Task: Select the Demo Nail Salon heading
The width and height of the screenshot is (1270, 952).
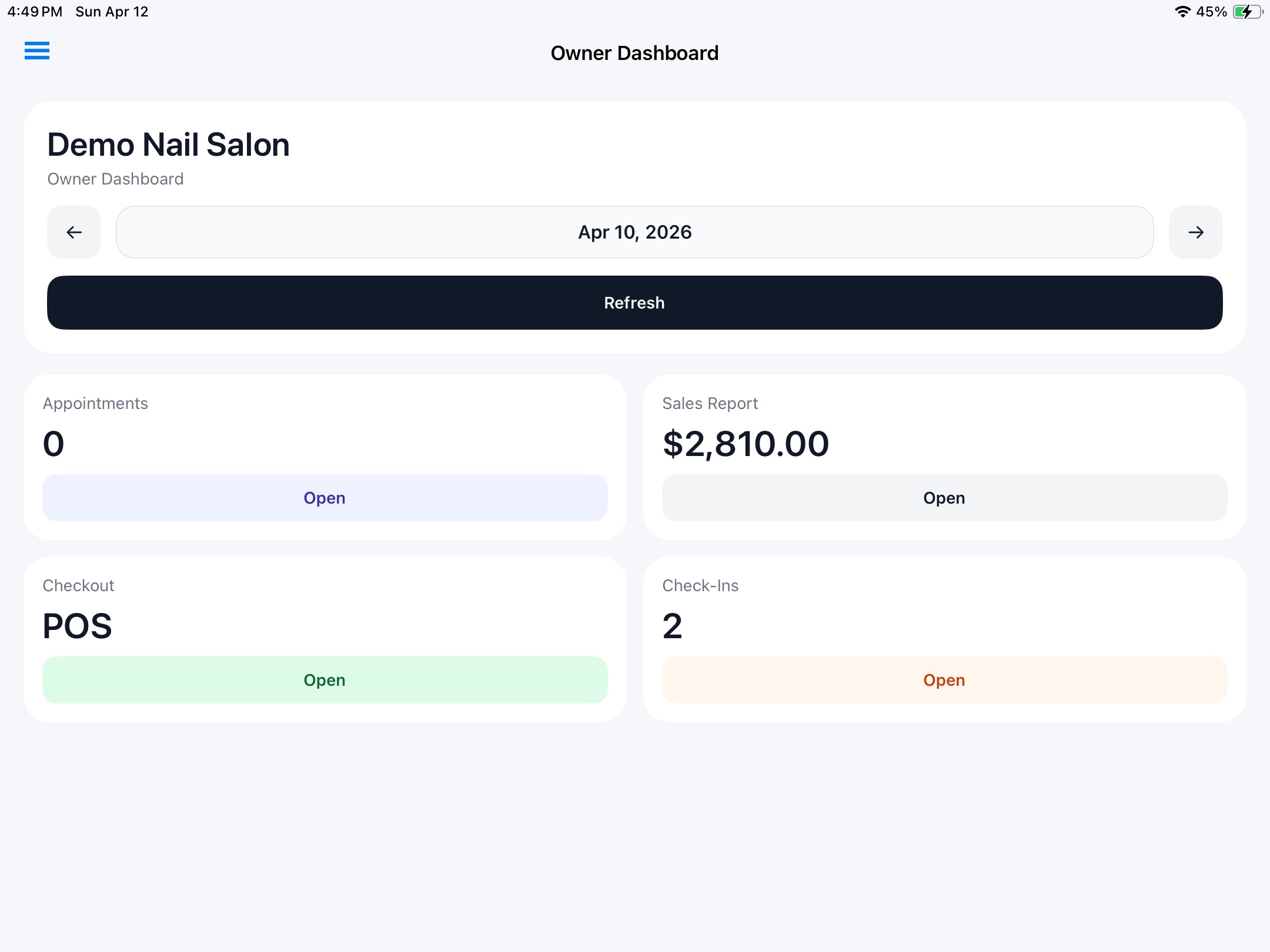Action: point(169,145)
